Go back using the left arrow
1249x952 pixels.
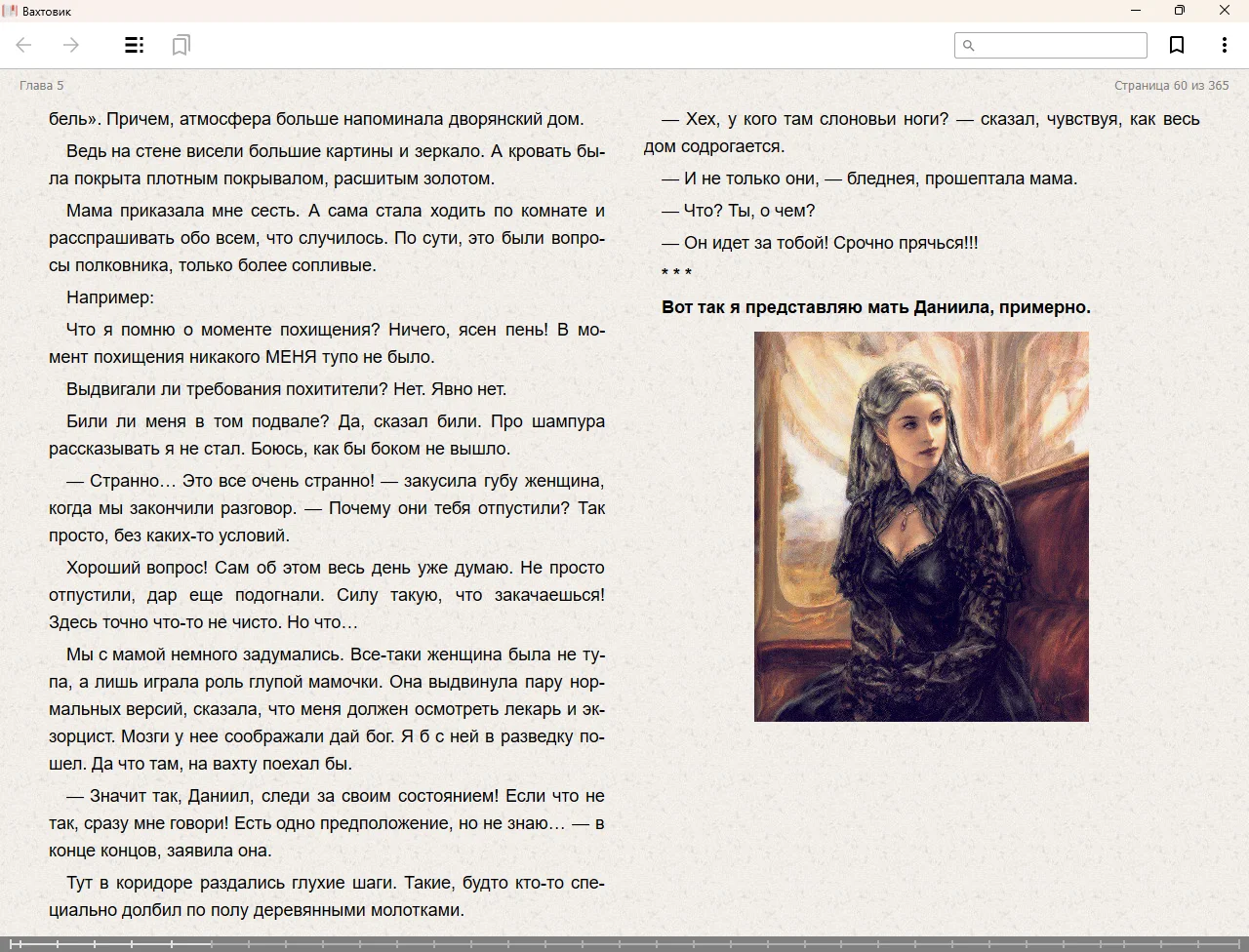pyautogui.click(x=24, y=45)
